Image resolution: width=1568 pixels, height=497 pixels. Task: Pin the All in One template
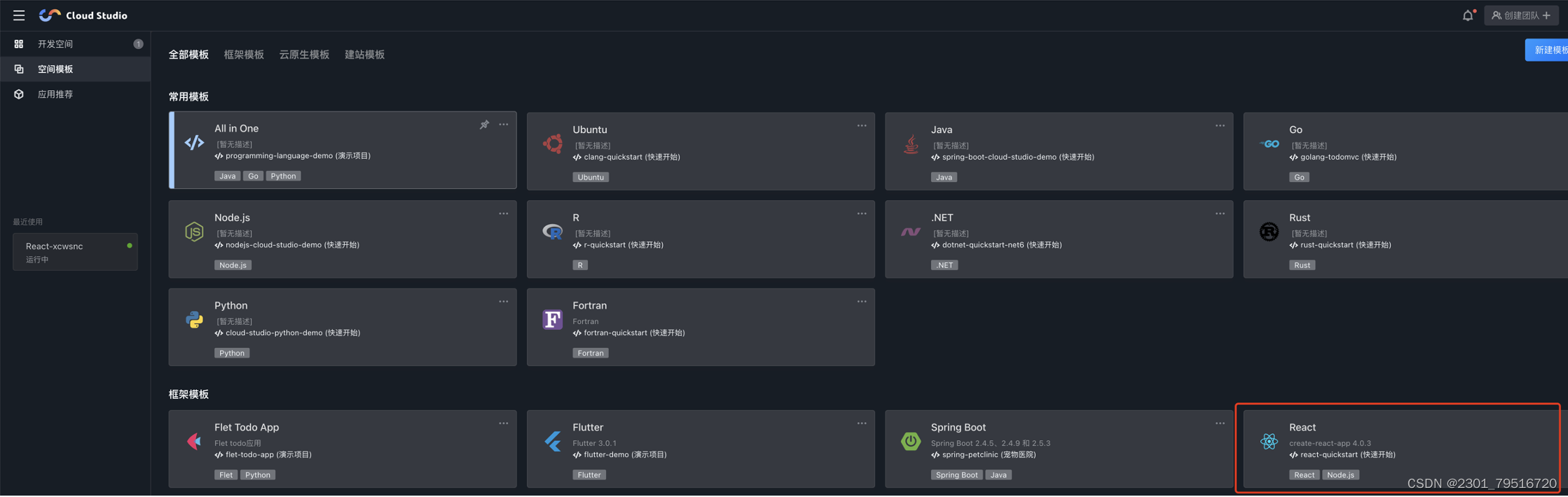pyautogui.click(x=484, y=125)
